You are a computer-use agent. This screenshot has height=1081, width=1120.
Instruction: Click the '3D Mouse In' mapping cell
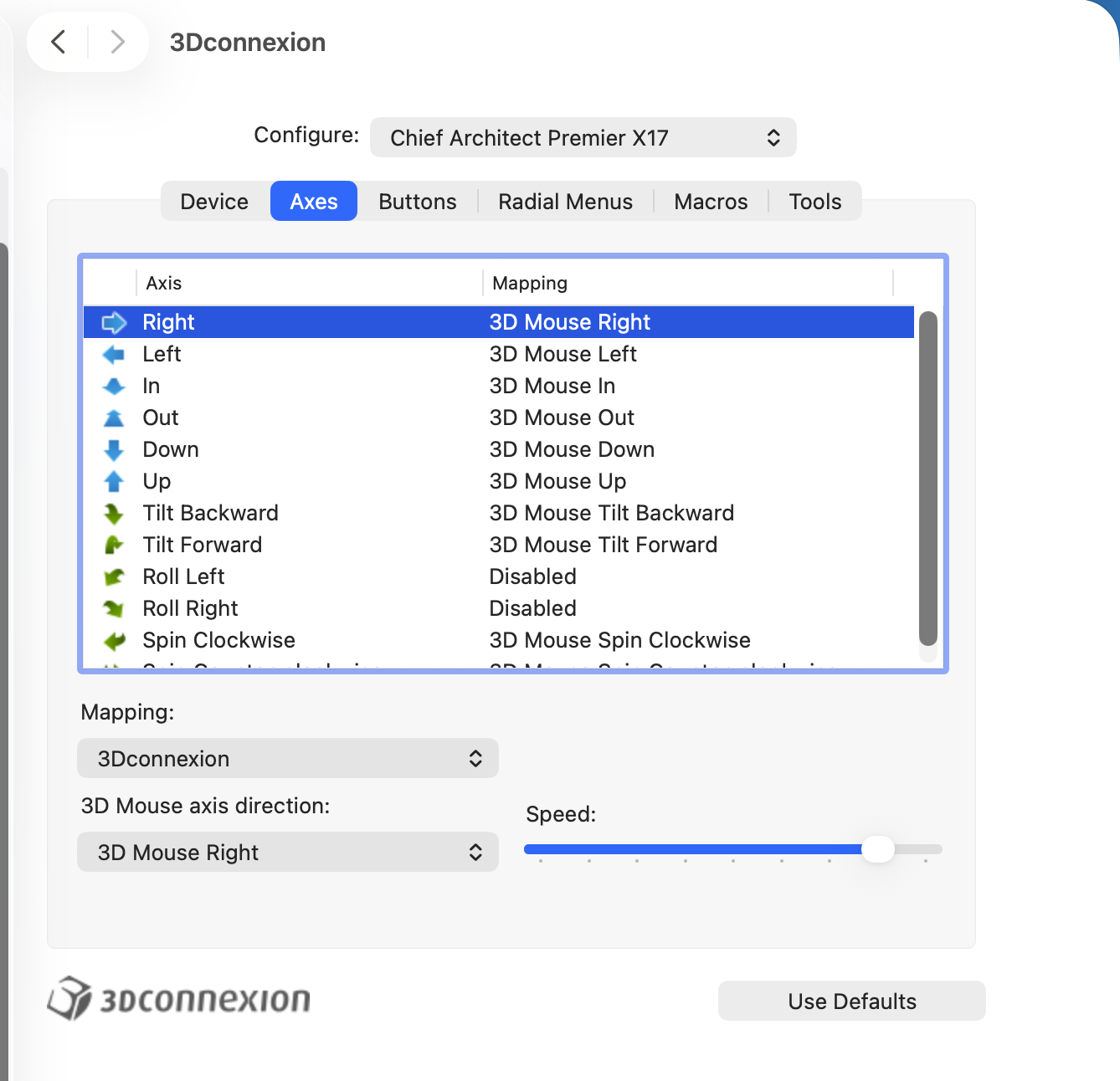point(552,386)
